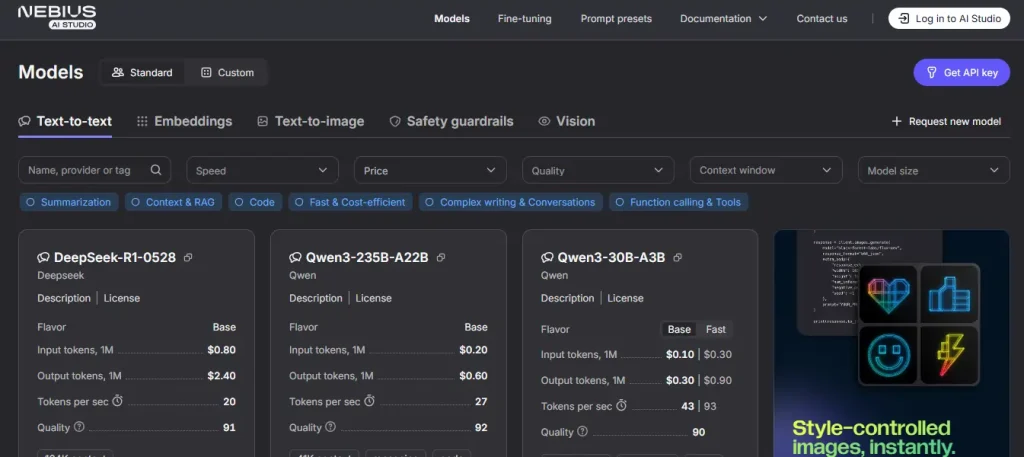1024x457 pixels.
Task: Toggle the Summarization filter tag
Action: coord(69,202)
